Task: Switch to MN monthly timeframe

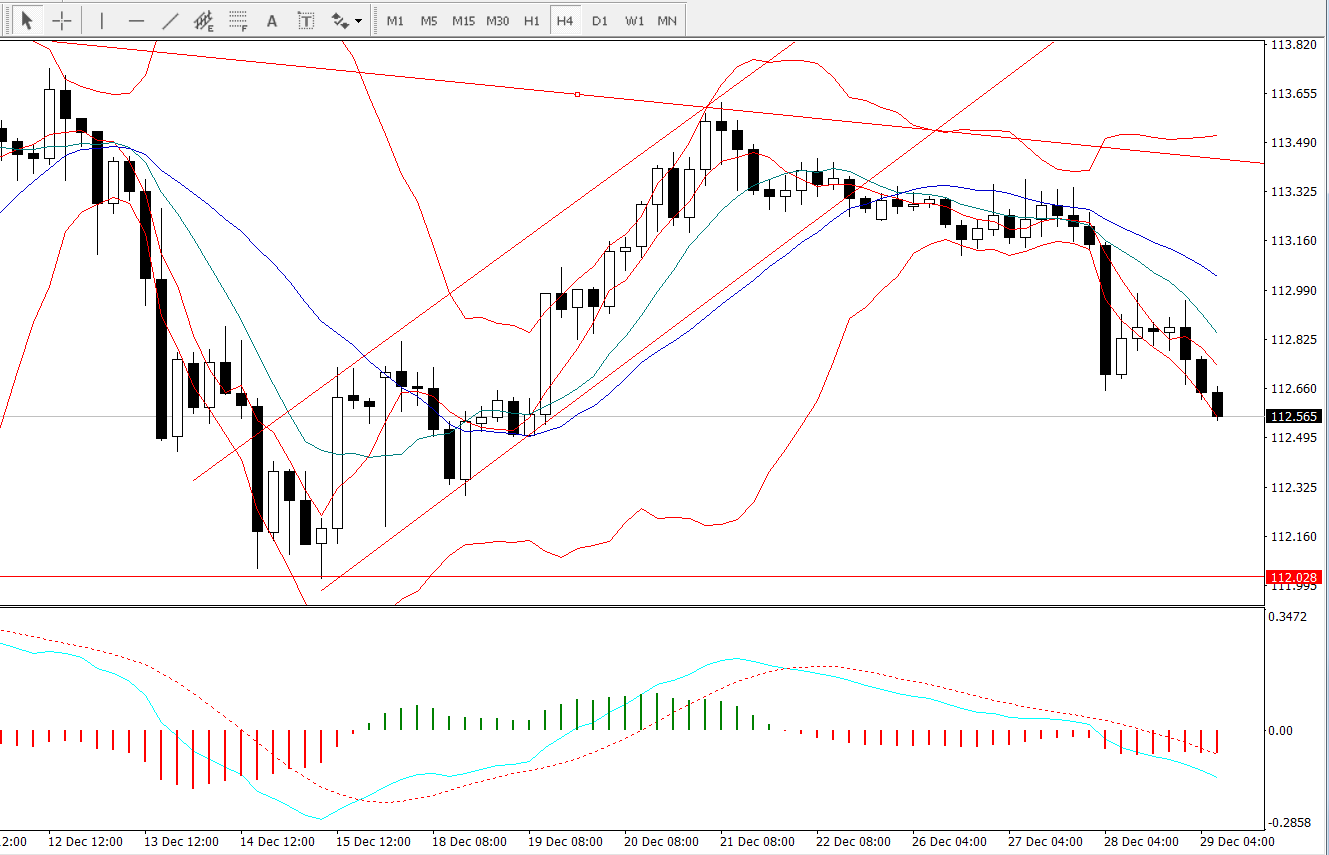Action: pyautogui.click(x=667, y=20)
